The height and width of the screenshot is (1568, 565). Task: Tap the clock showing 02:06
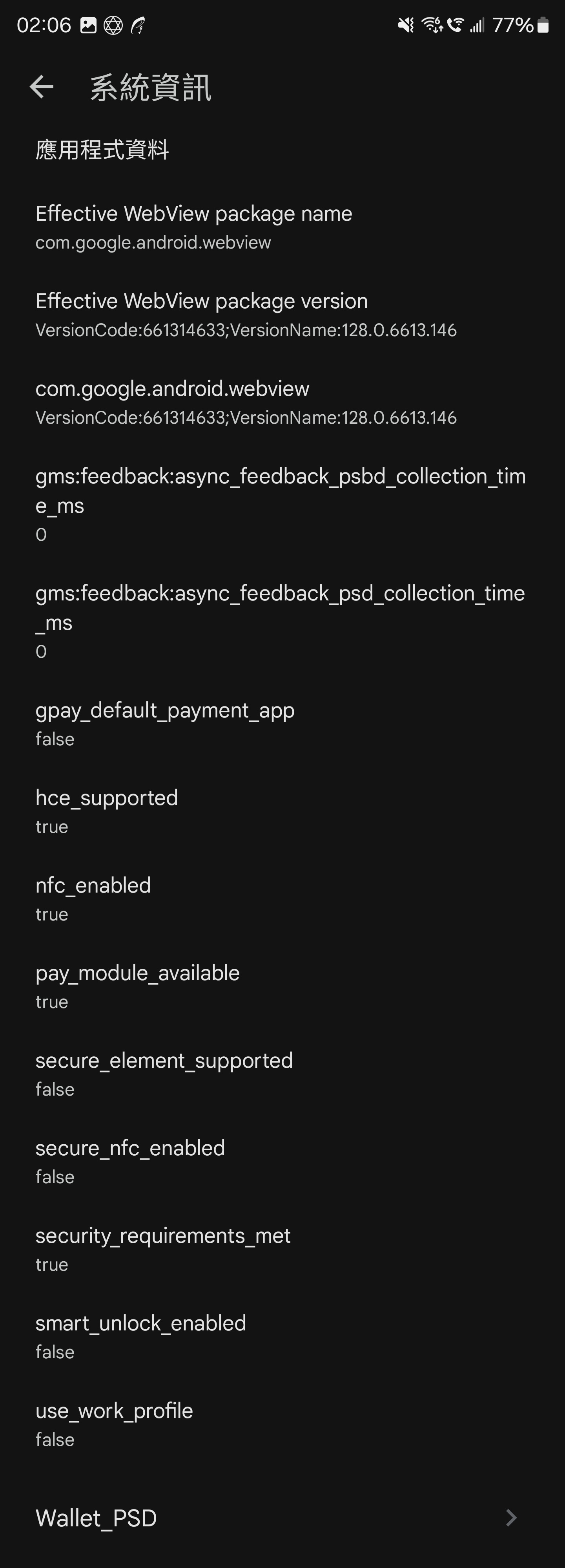coord(44,26)
